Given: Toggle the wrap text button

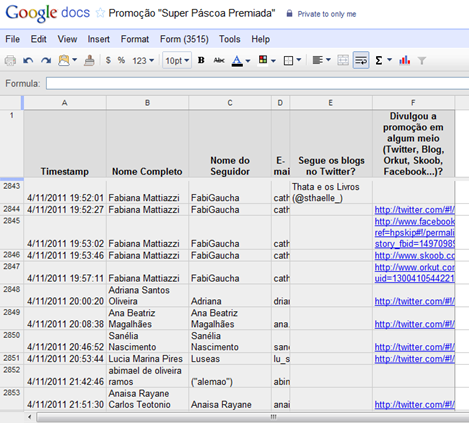Looking at the screenshot, I should (361, 60).
